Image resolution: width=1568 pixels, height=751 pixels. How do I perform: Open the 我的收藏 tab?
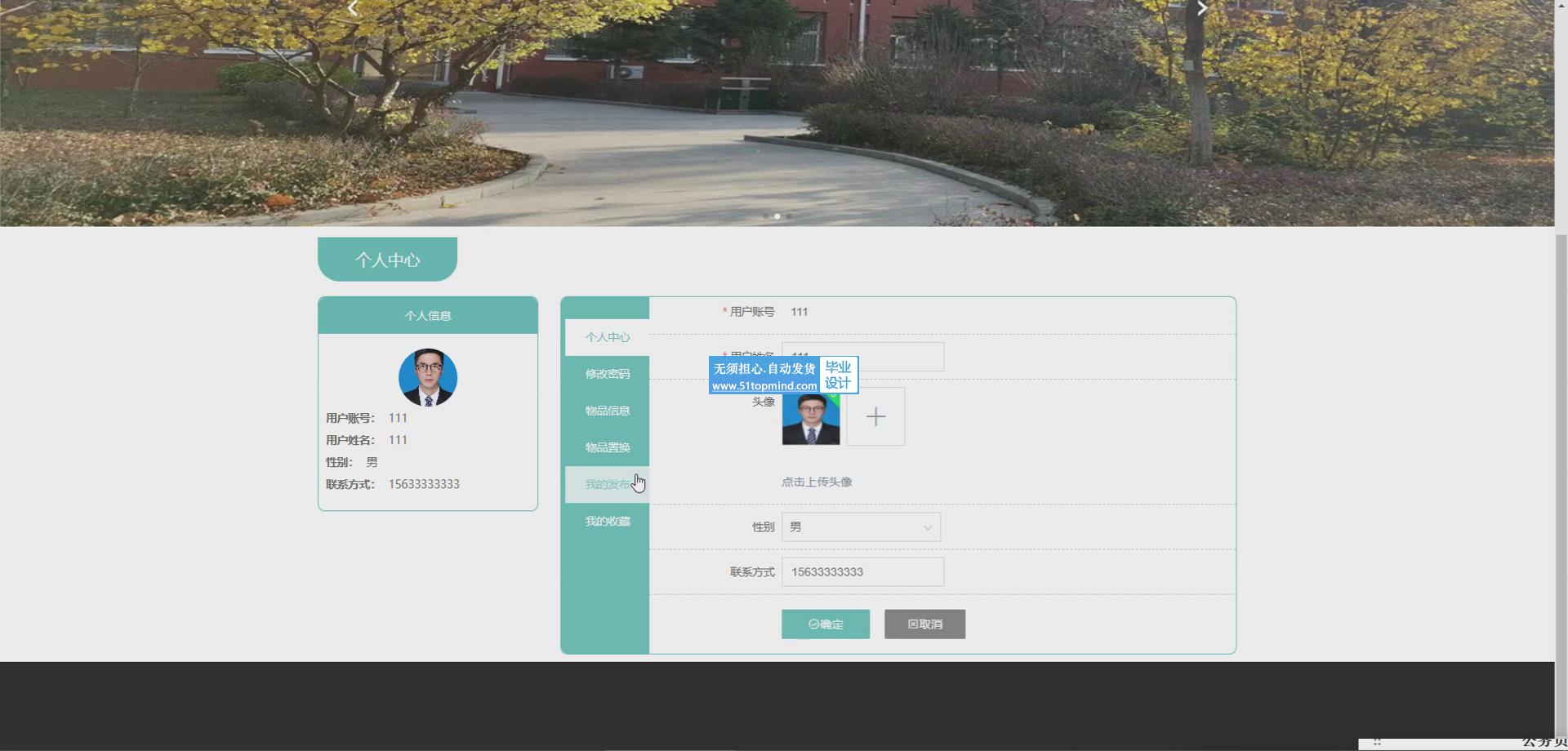pos(607,521)
